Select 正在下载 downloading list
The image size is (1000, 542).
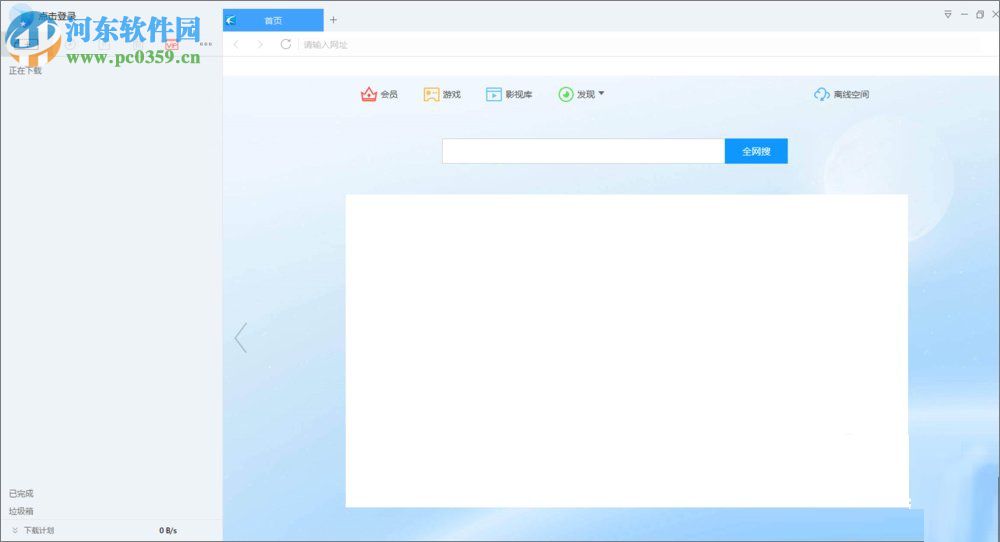pyautogui.click(x=26, y=71)
